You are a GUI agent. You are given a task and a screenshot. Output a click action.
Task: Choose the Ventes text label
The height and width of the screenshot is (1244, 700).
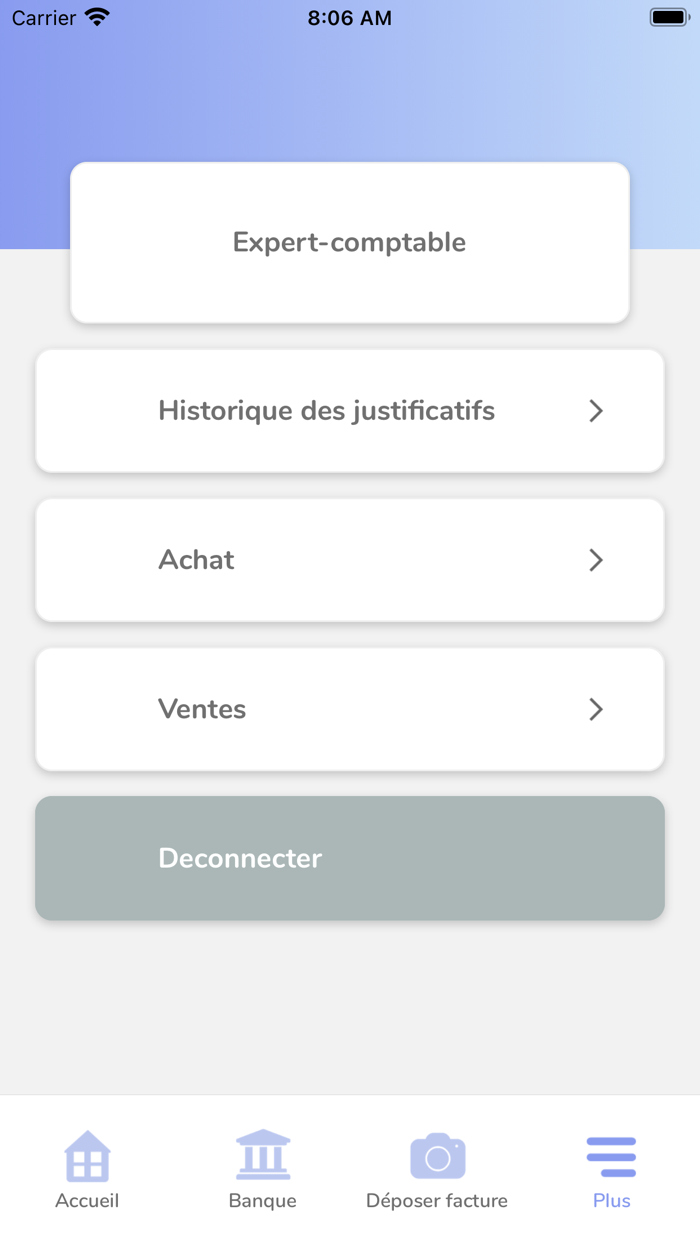202,709
